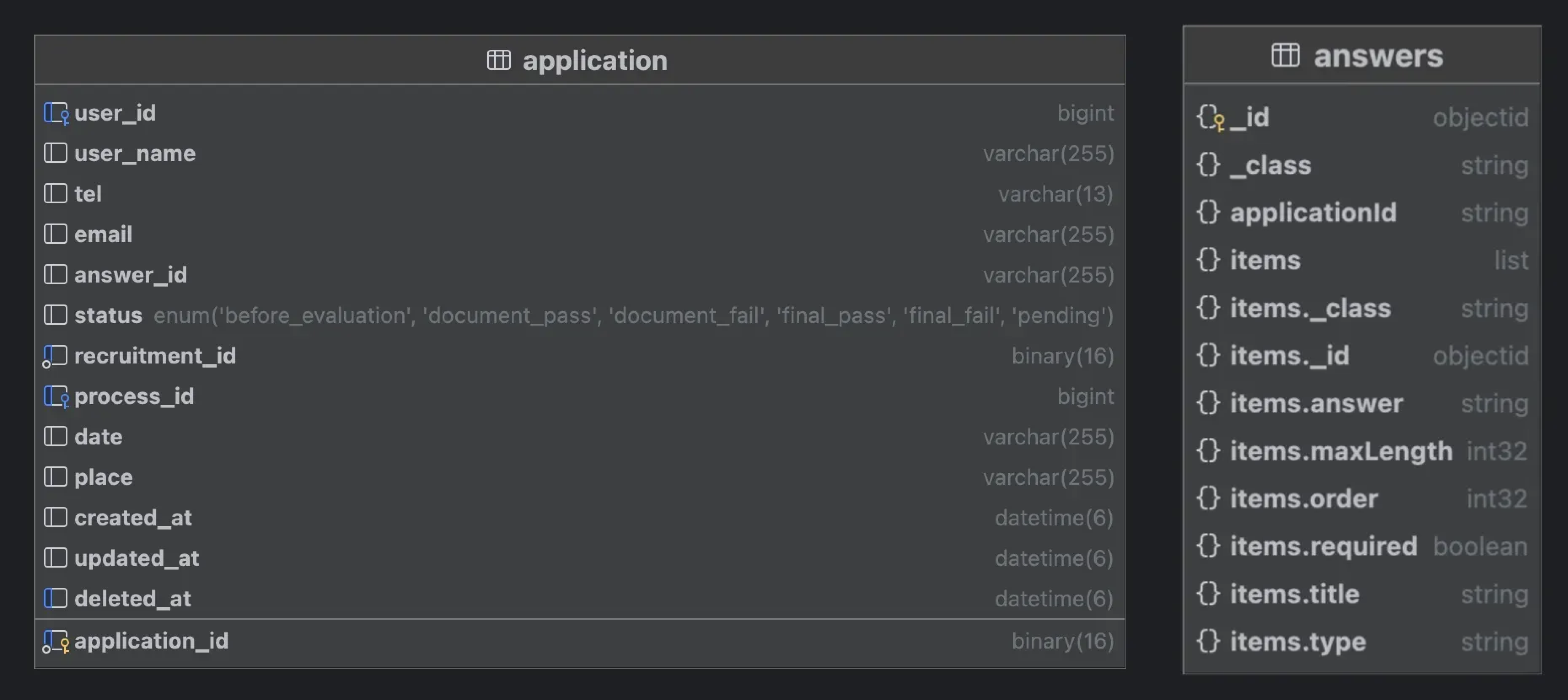Select the application table header title

(595, 59)
